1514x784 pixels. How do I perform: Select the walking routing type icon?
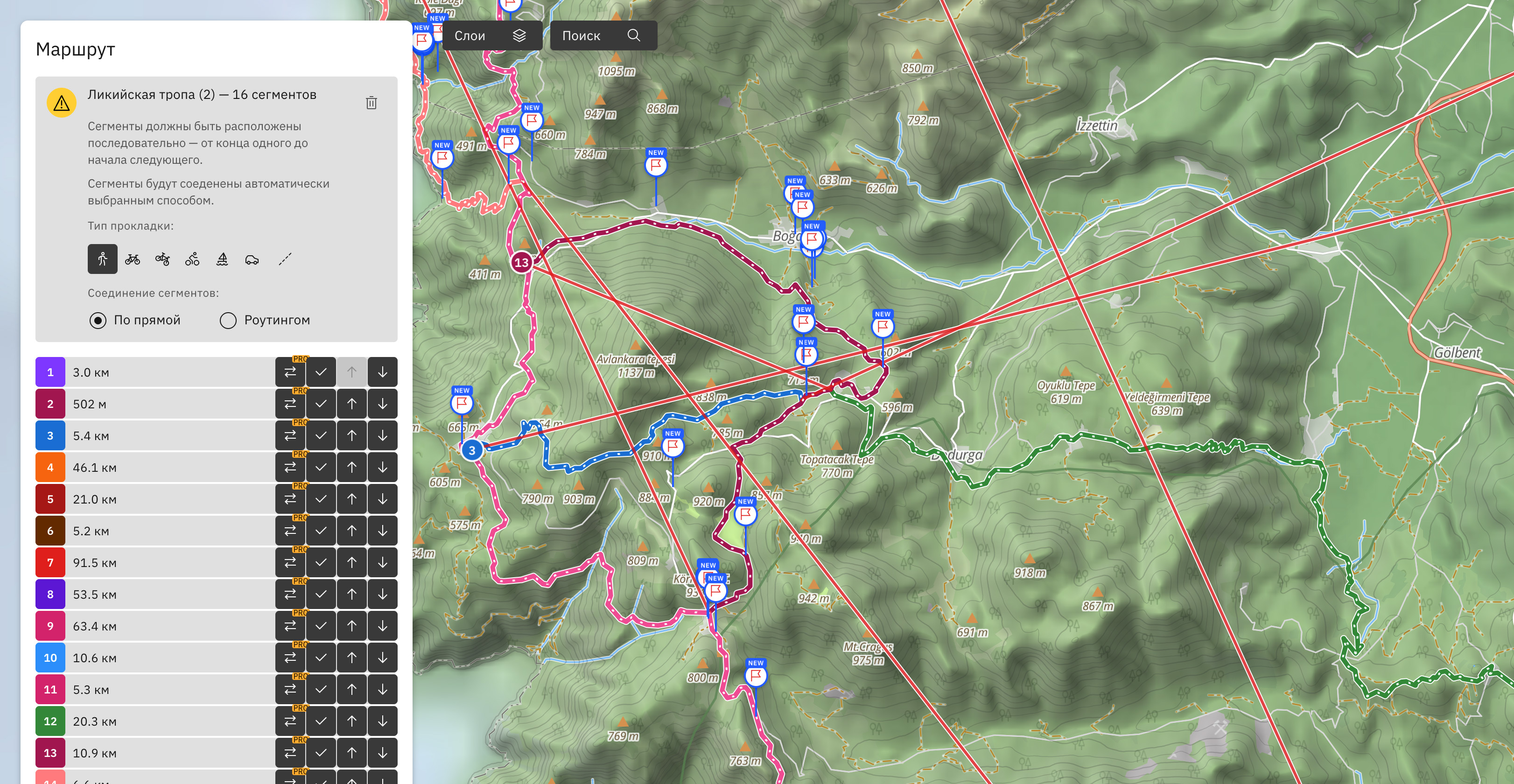pos(102,259)
